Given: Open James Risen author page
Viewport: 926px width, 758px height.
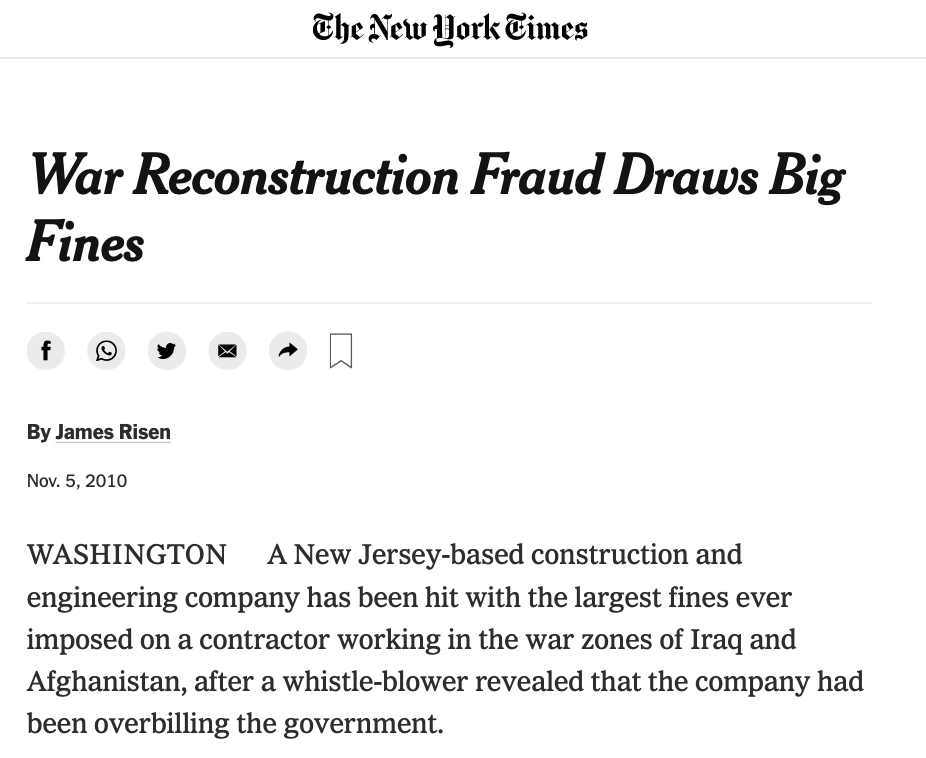Looking at the screenshot, I should tap(113, 432).
